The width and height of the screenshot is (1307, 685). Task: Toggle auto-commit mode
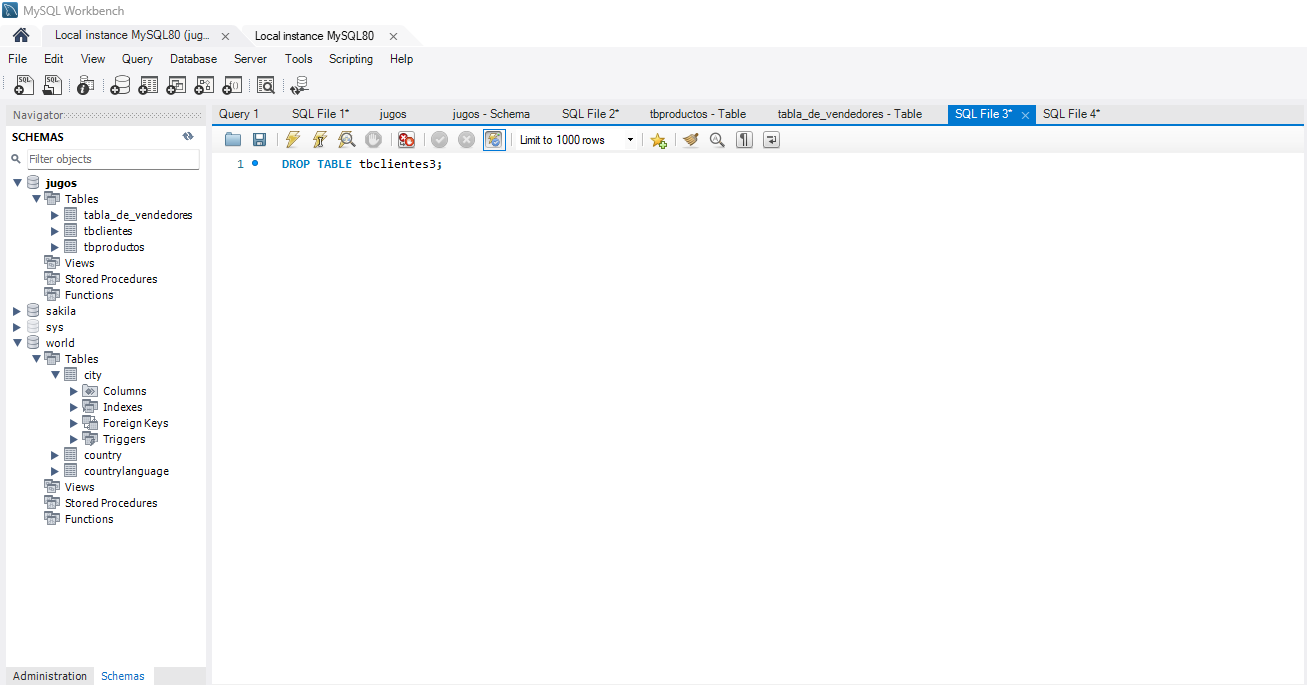[x=494, y=140]
